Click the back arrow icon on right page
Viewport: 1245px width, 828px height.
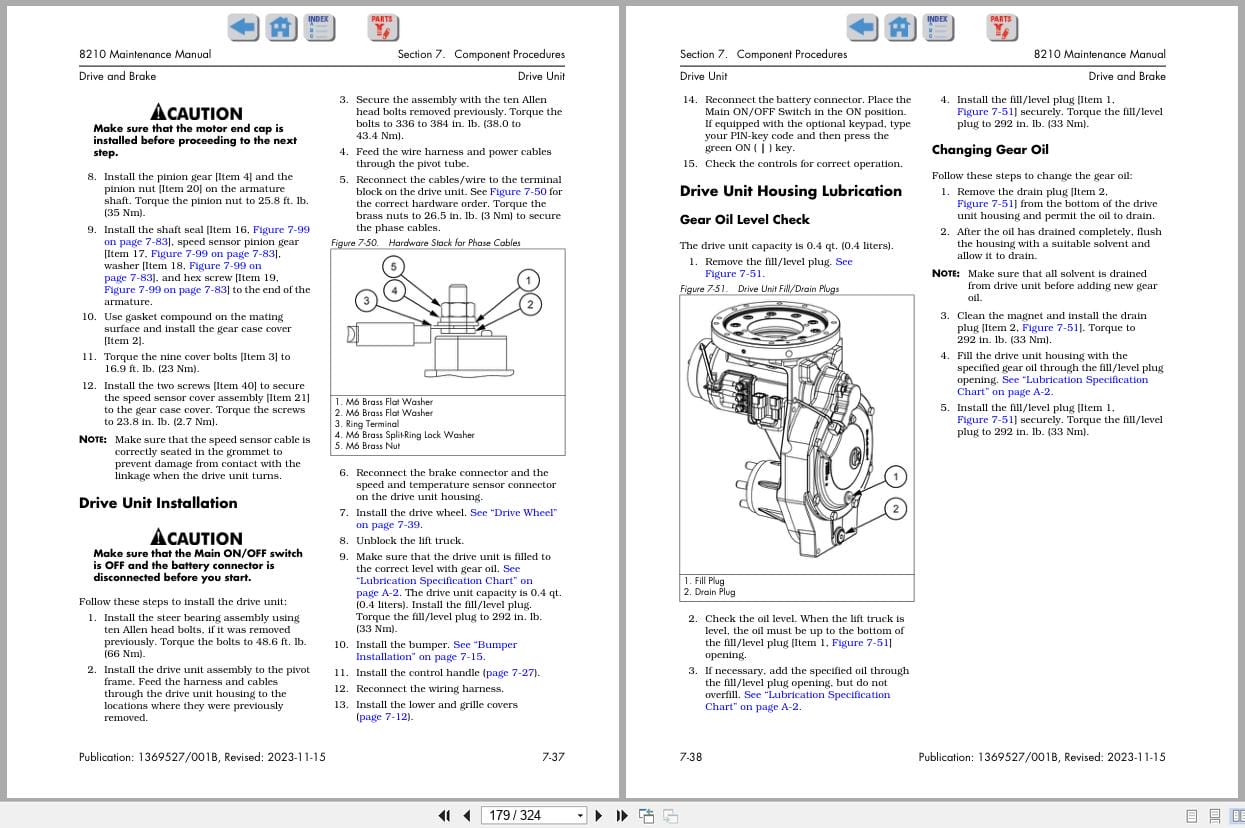(x=862, y=27)
